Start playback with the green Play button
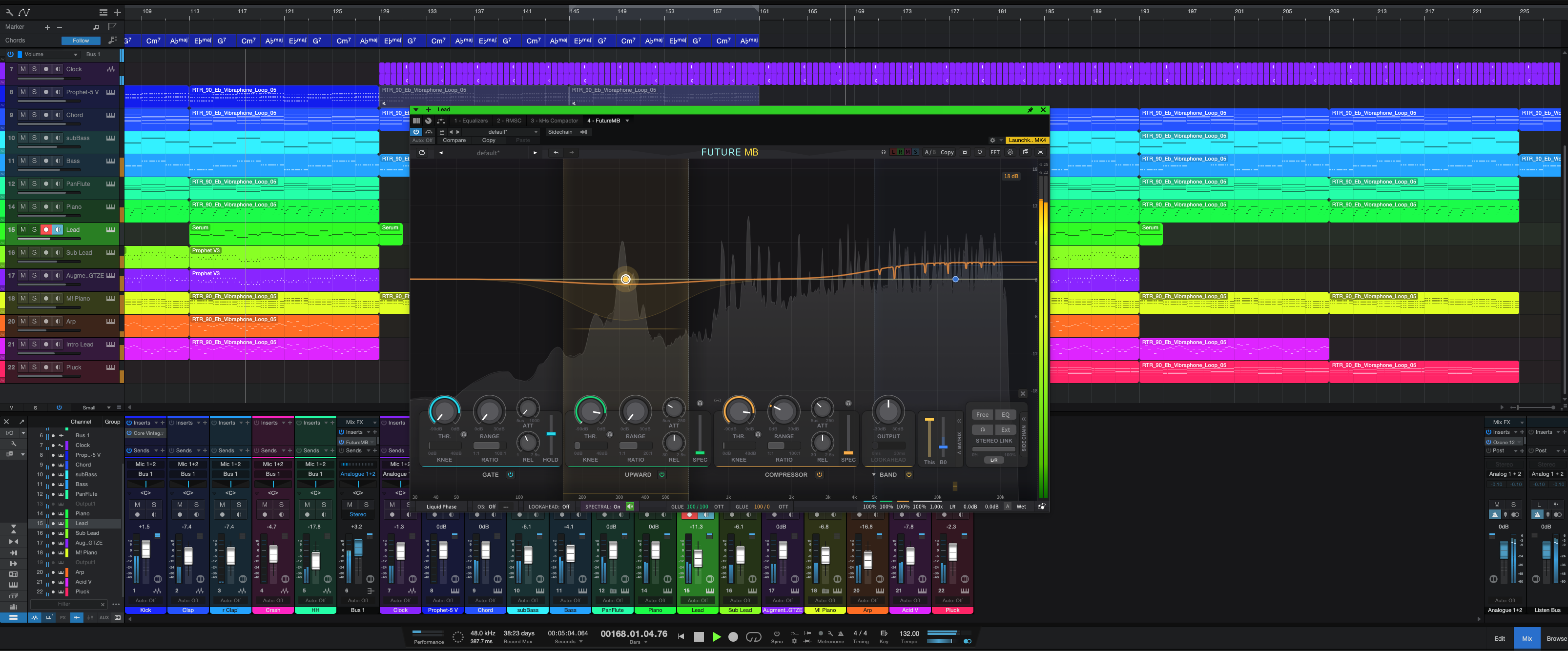 [717, 636]
